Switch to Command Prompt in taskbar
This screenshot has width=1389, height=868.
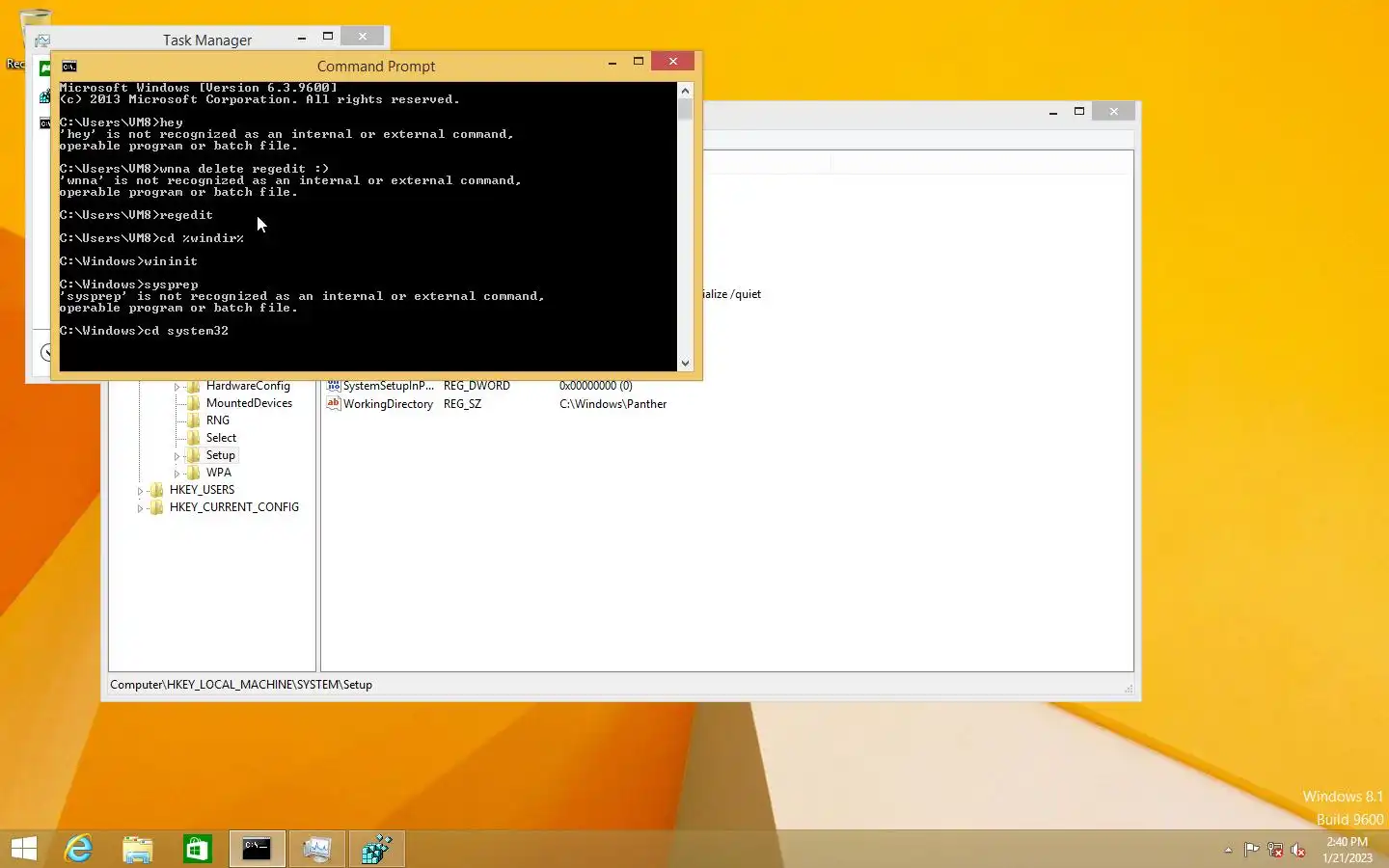click(x=257, y=849)
